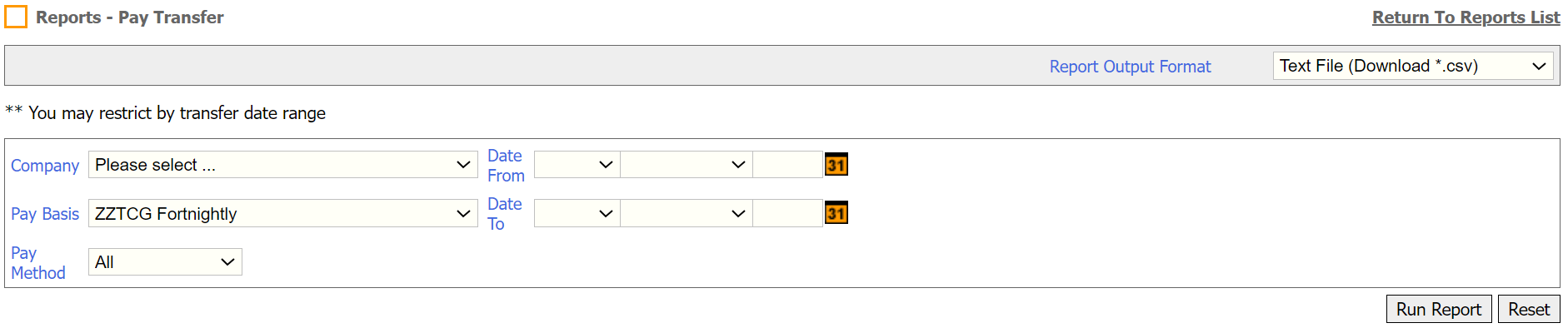The image size is (1568, 328).
Task: Expand the Report Output Format dropdown
Action: click(x=1413, y=66)
